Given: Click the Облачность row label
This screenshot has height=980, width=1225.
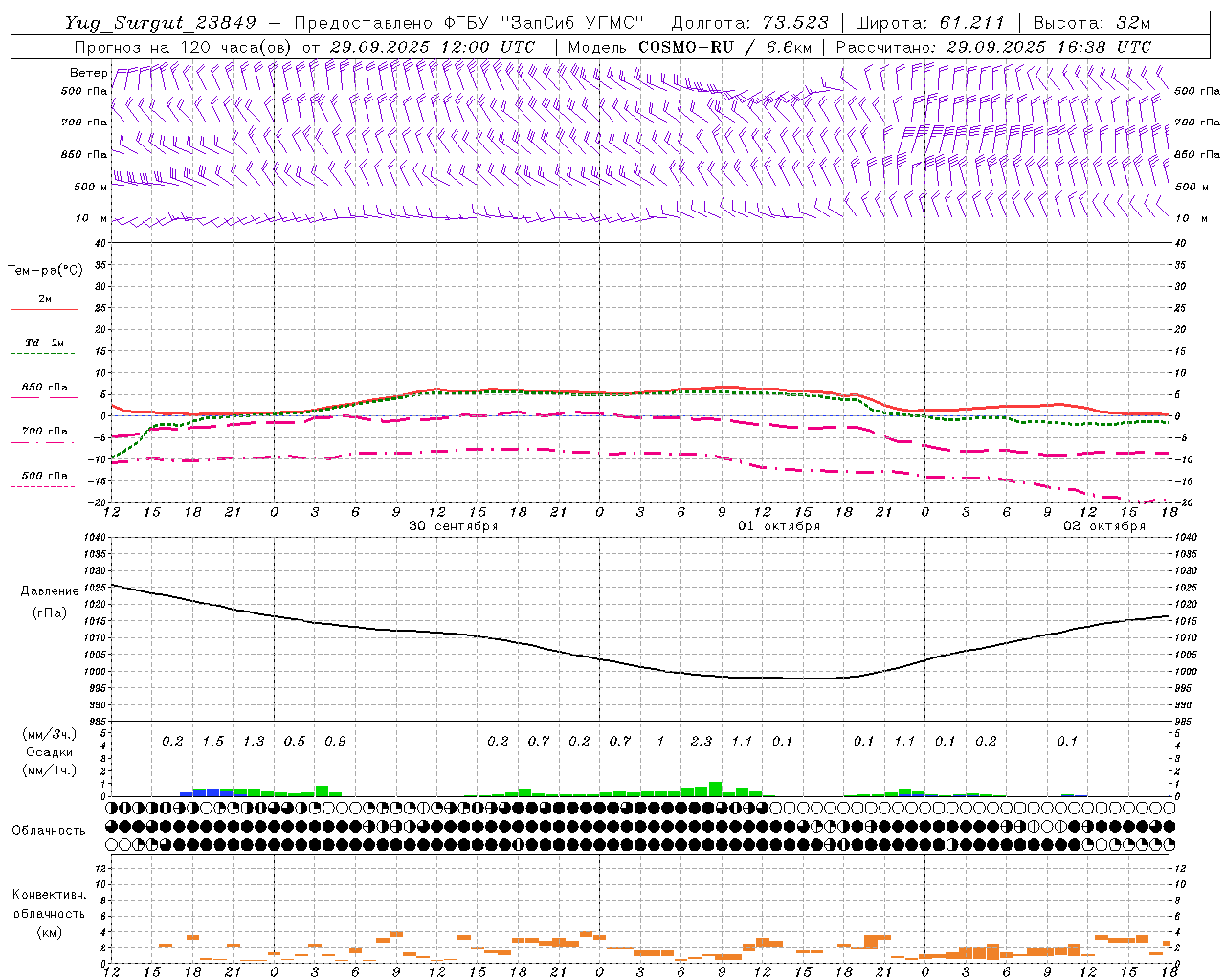Looking at the screenshot, I should coord(49,831).
